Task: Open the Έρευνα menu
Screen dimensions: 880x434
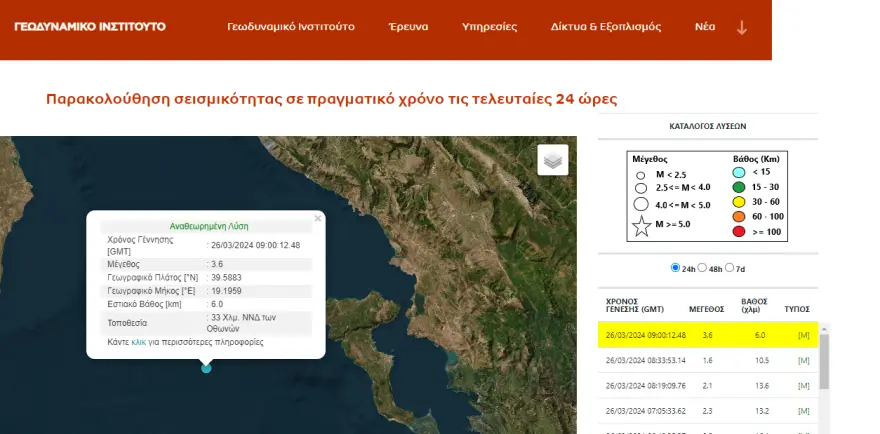Action: point(408,27)
